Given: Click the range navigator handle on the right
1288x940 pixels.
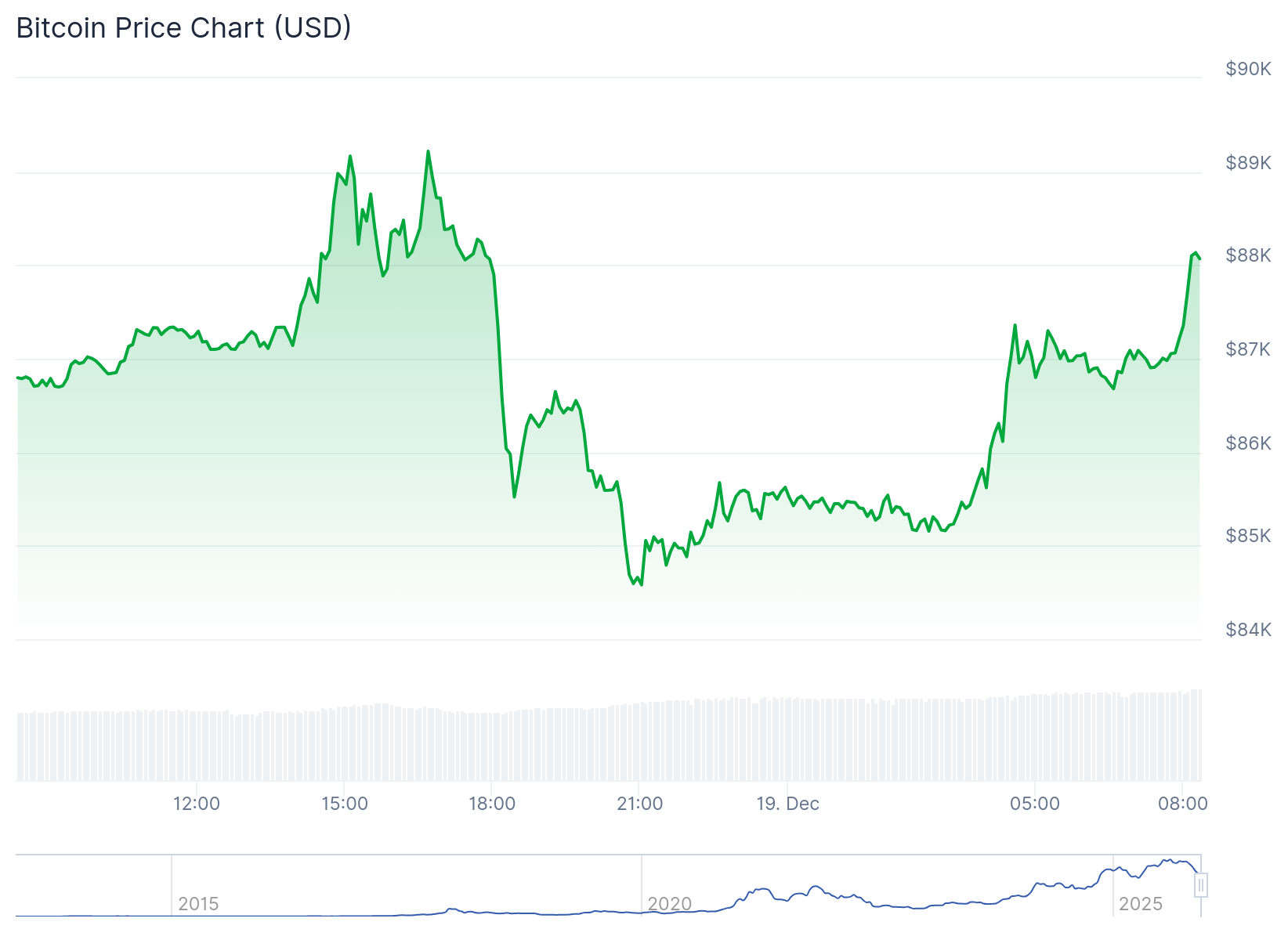Looking at the screenshot, I should tap(1201, 886).
